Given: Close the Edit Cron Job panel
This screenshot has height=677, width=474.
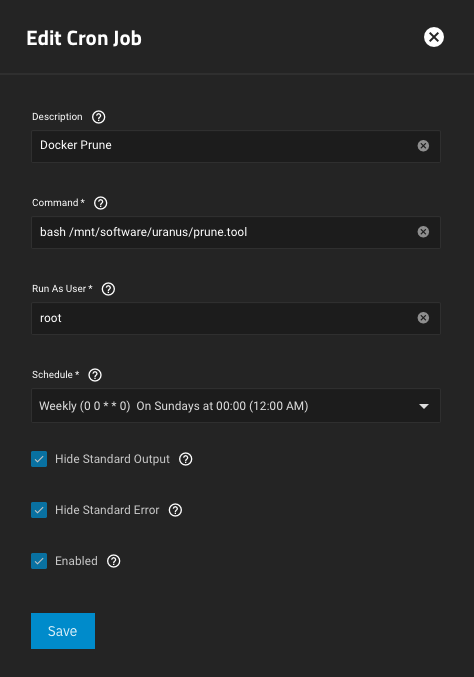Looking at the screenshot, I should 434,37.
